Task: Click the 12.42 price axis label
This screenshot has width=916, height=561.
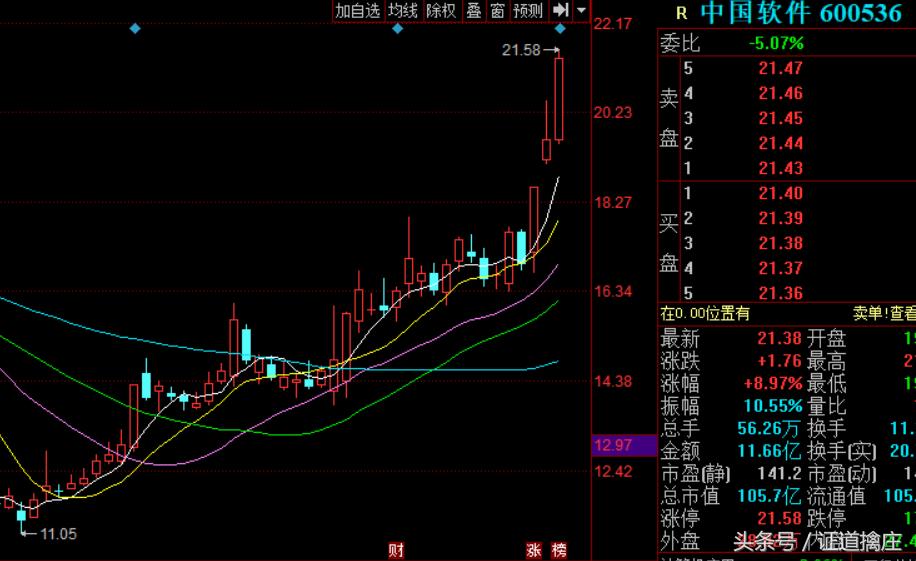Action: pos(613,472)
